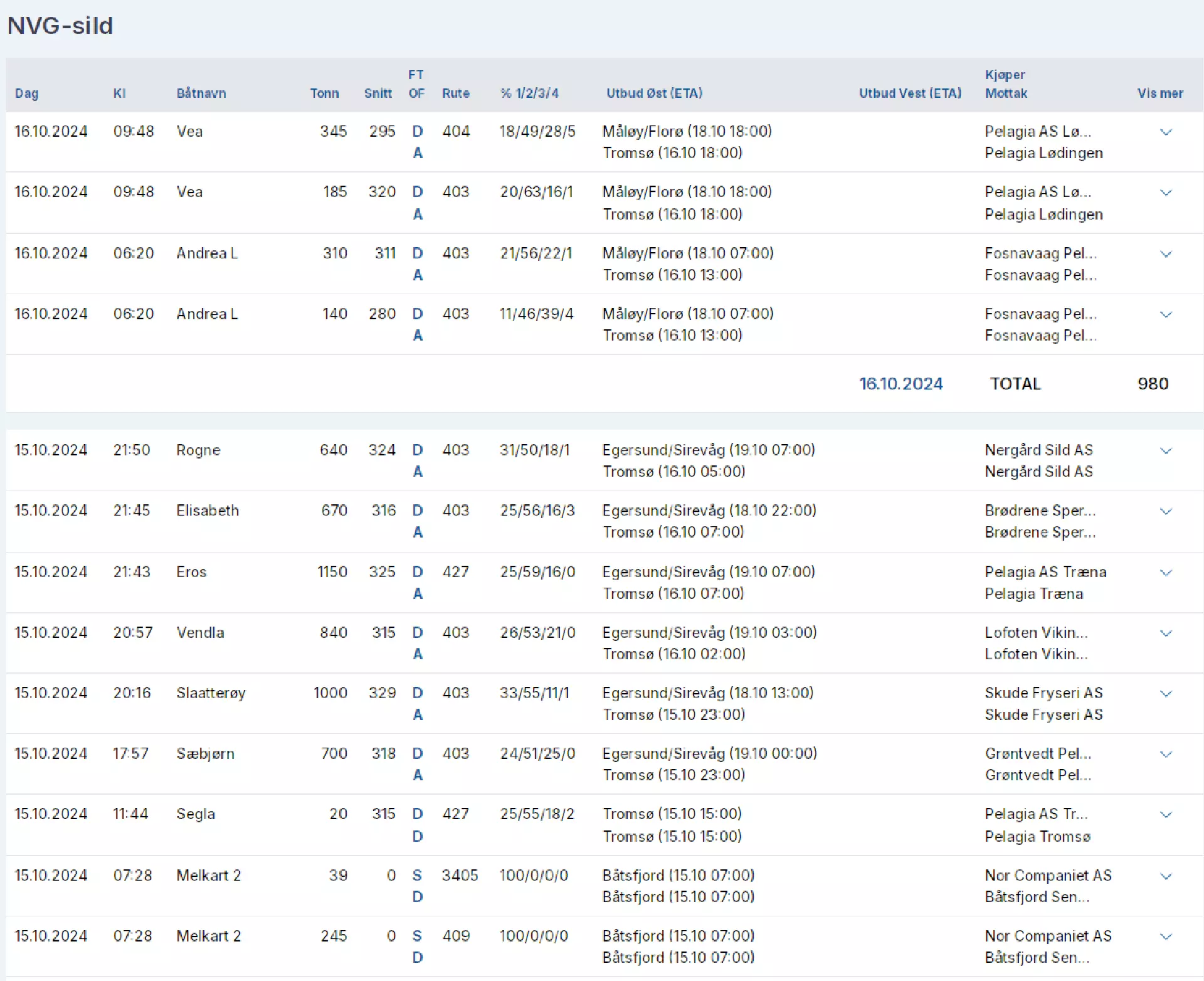Expand the Andrea L 140 tonn row chevron
This screenshot has height=981, width=1204.
point(1166,314)
